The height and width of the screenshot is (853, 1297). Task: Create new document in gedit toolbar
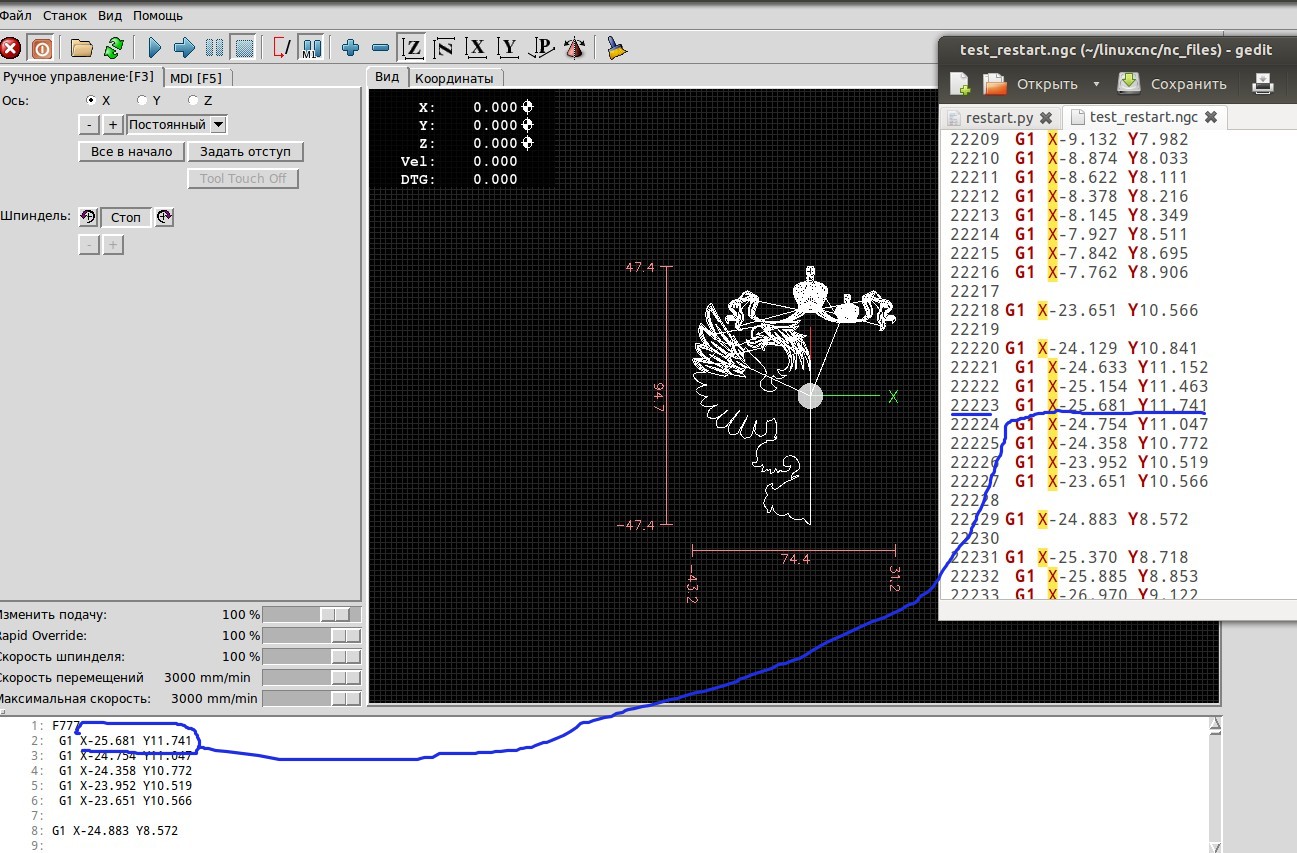(x=959, y=84)
